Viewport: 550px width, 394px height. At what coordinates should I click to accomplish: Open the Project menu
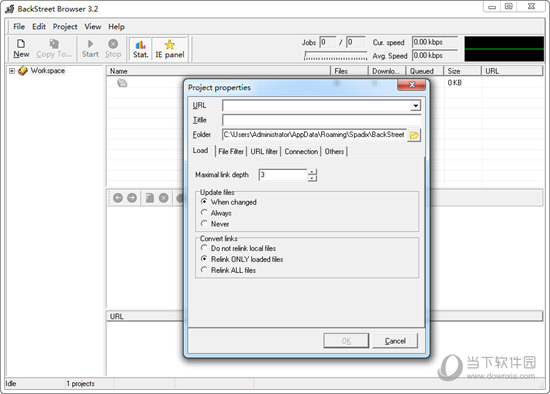(65, 27)
